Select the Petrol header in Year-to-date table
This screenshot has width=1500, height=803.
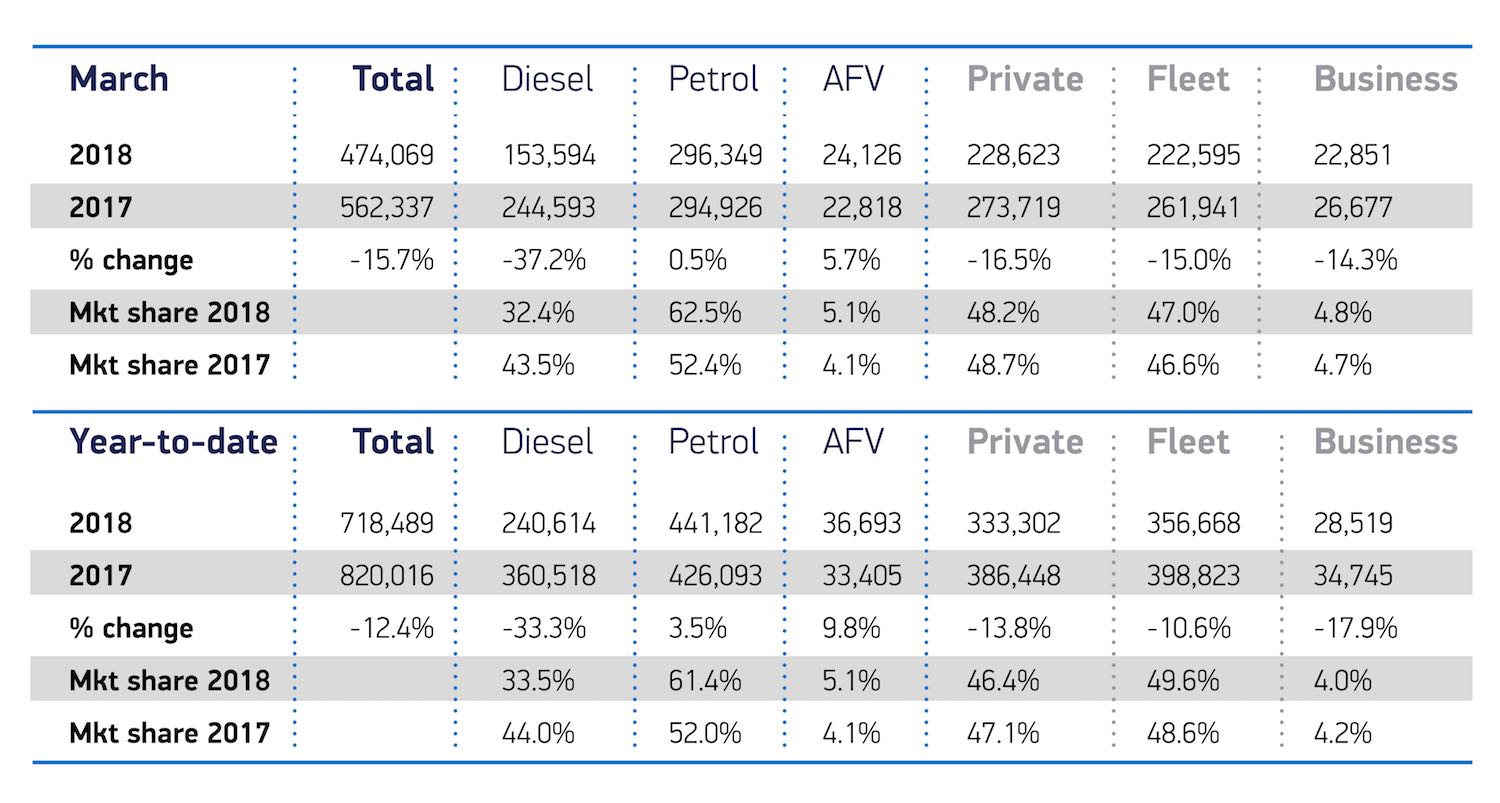(x=714, y=442)
